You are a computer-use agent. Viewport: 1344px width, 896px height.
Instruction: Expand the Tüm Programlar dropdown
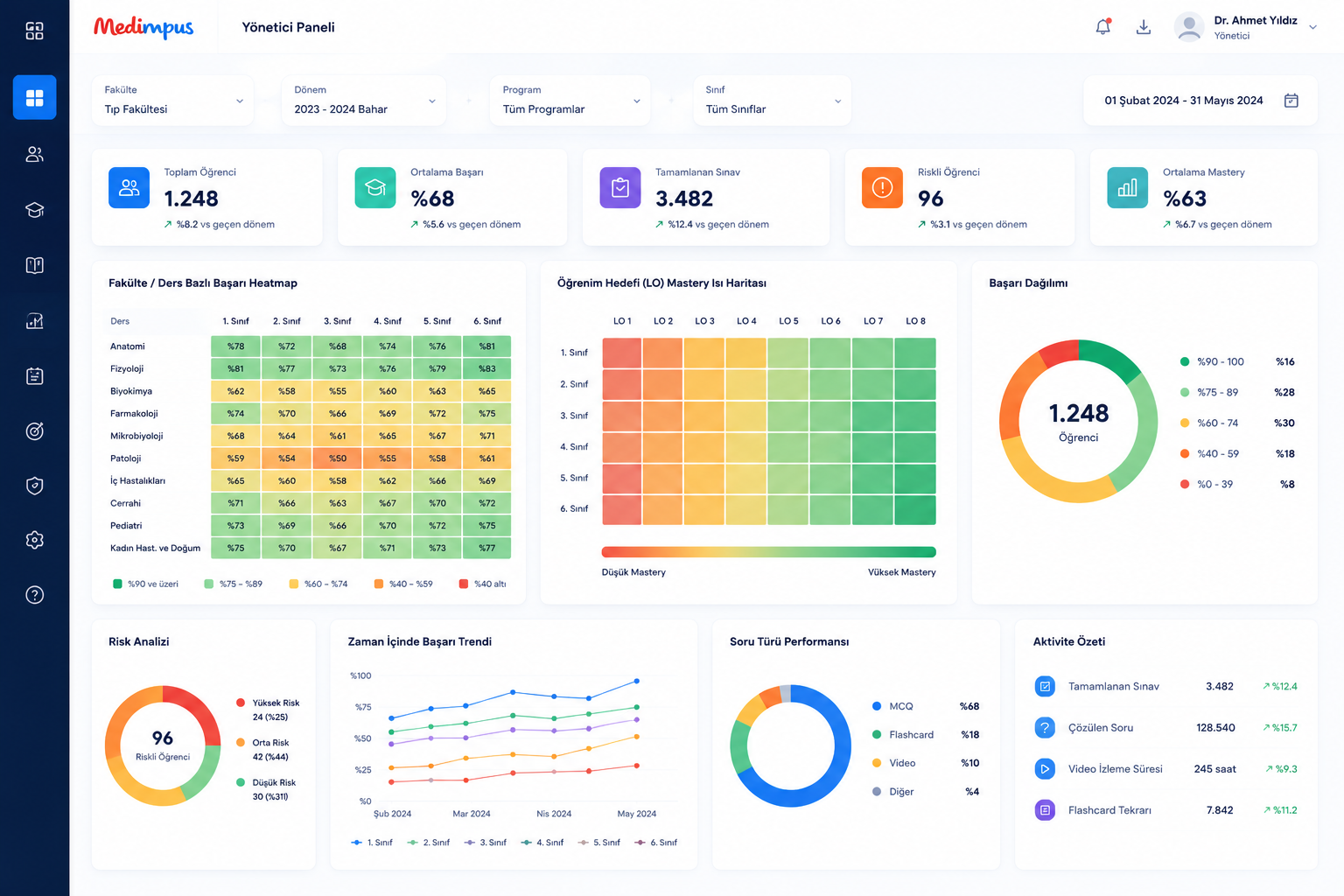(x=570, y=100)
